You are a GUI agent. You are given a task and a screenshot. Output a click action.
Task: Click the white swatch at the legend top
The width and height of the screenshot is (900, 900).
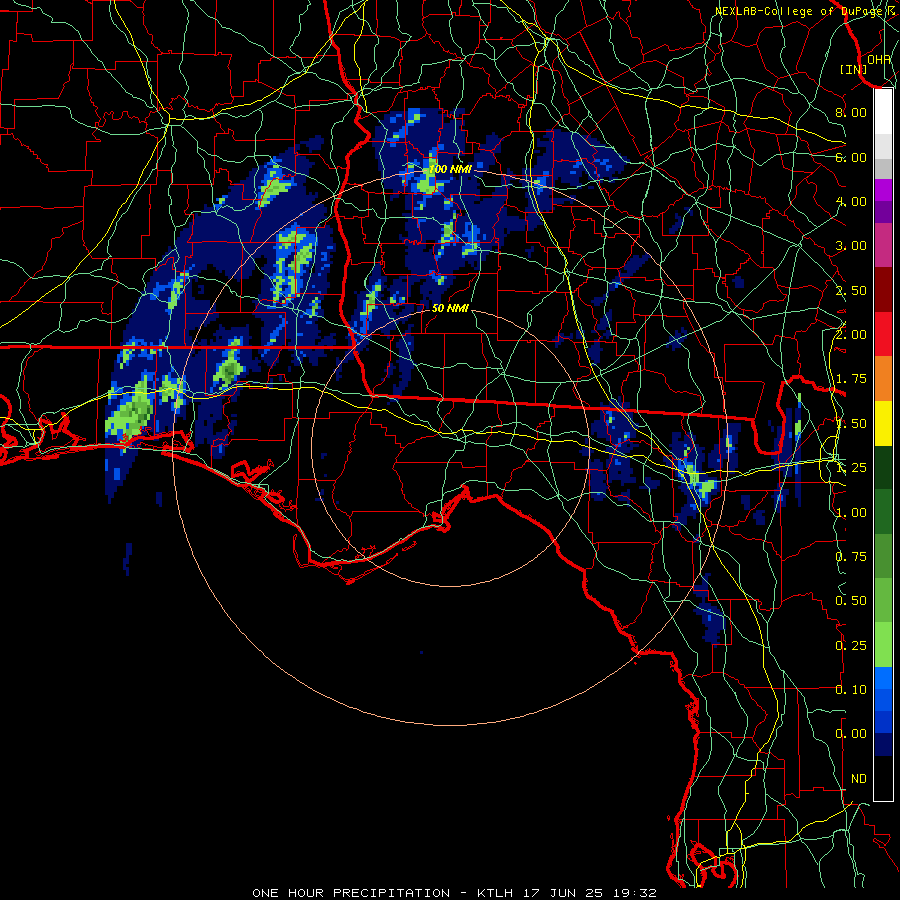(883, 111)
